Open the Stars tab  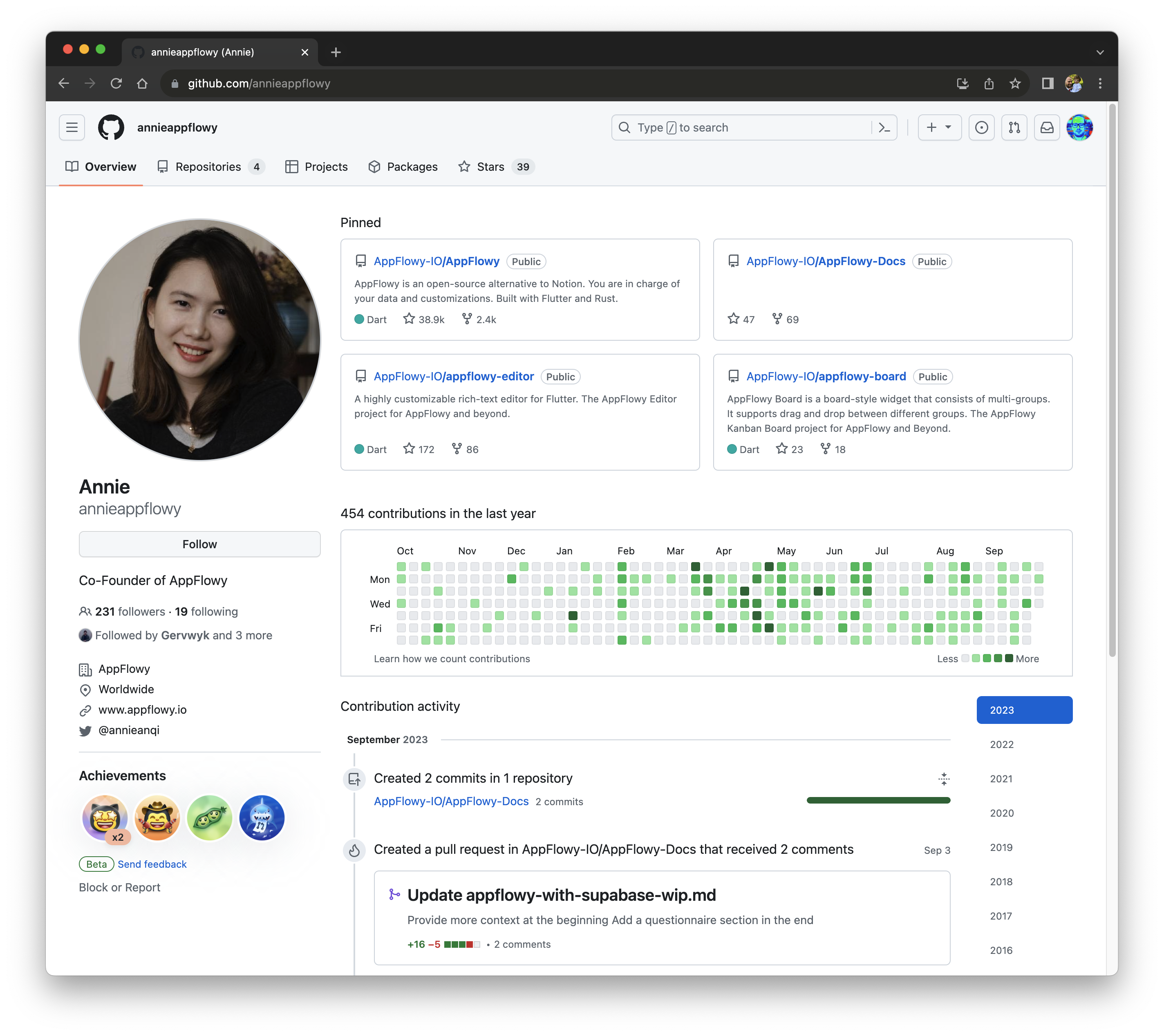[490, 166]
